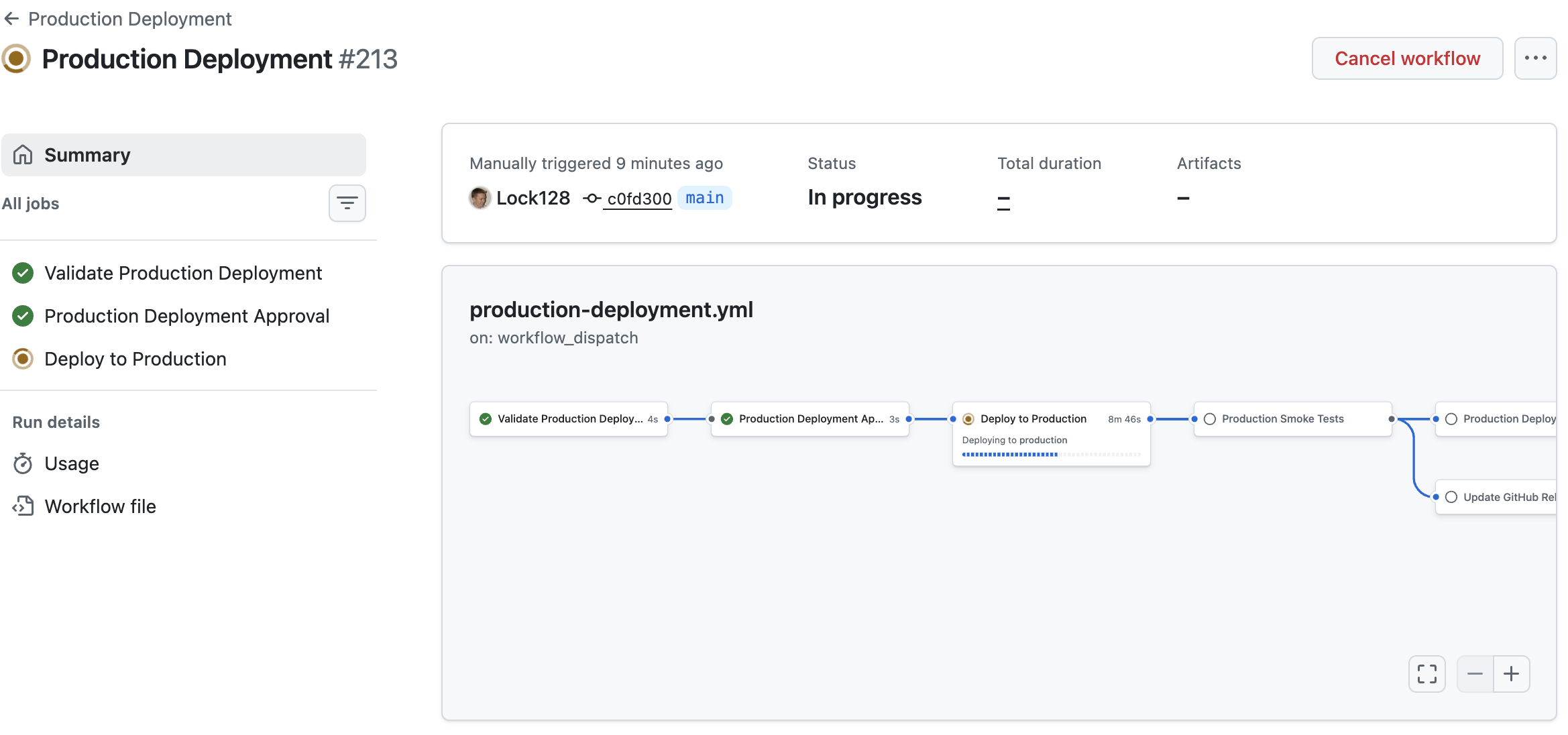Open Usage run details
The height and width of the screenshot is (735, 1568).
pos(71,463)
